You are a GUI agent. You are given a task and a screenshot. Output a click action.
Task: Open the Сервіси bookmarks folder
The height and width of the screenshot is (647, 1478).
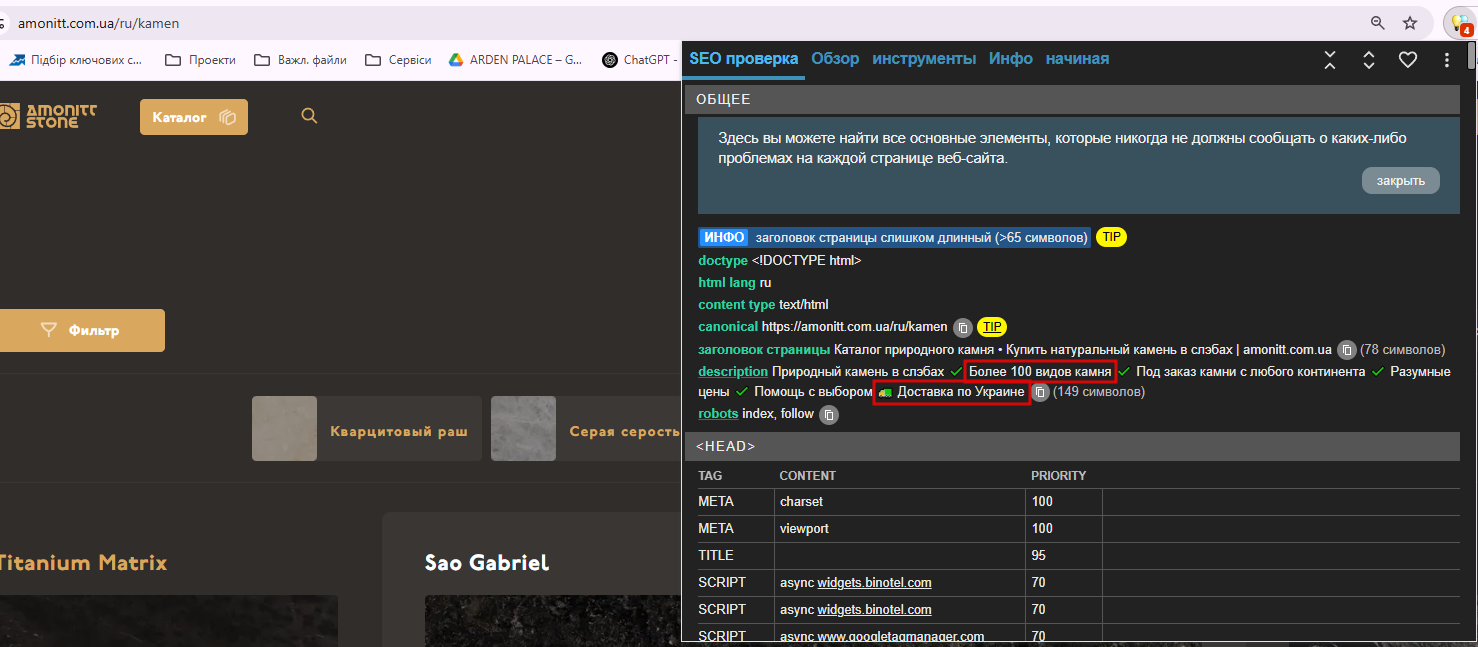click(x=398, y=60)
